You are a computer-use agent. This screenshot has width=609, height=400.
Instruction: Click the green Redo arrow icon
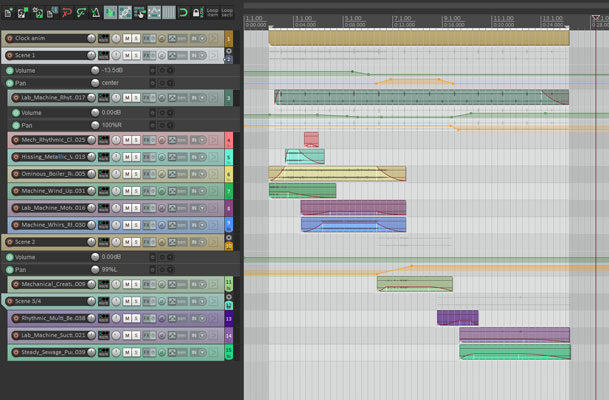[81, 13]
